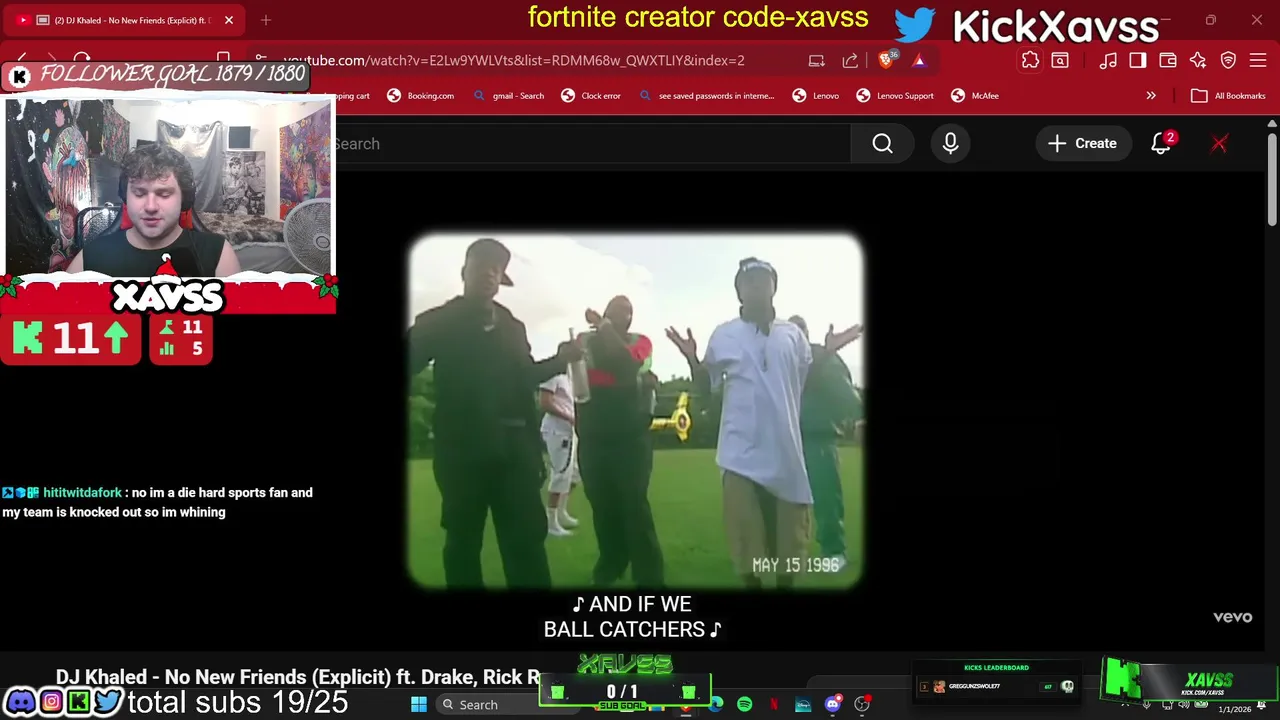Screen dimensions: 1280x720
Task: Open the McAfee bookmark
Action: (x=975, y=96)
